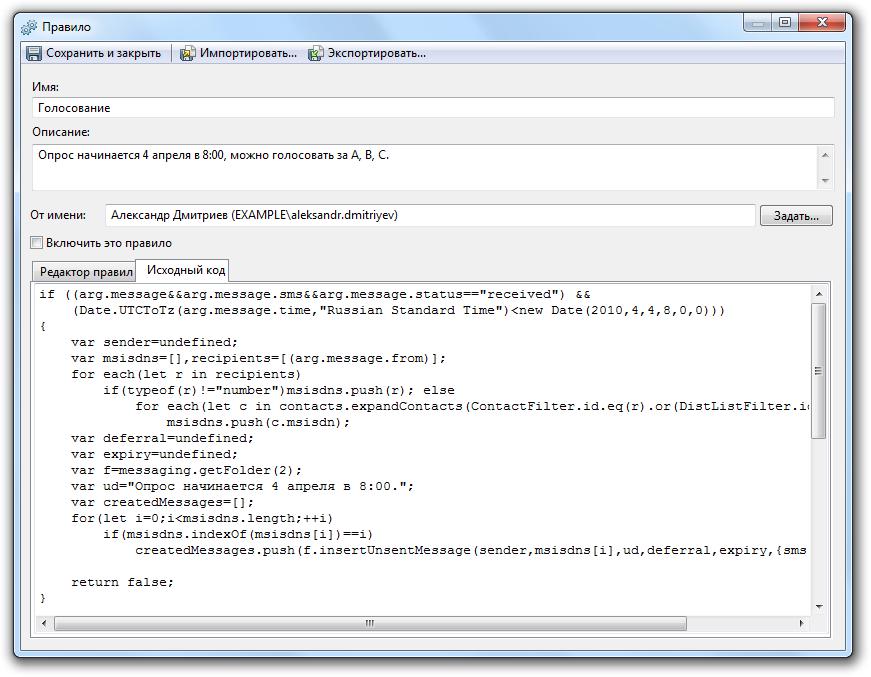Click 'Импортировать...' toolbar text
The image size is (871, 677).
[248, 53]
